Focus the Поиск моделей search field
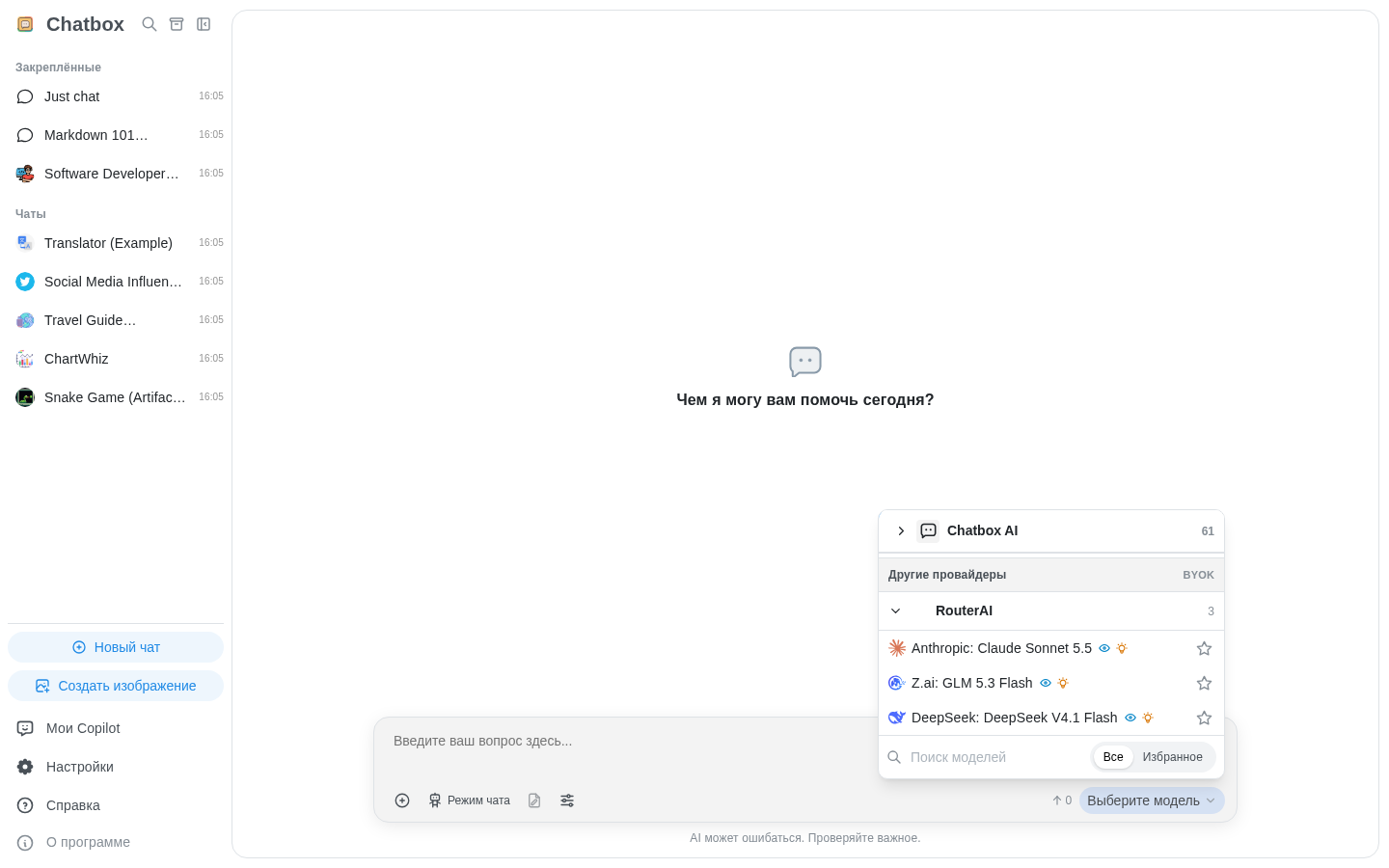 [996, 757]
